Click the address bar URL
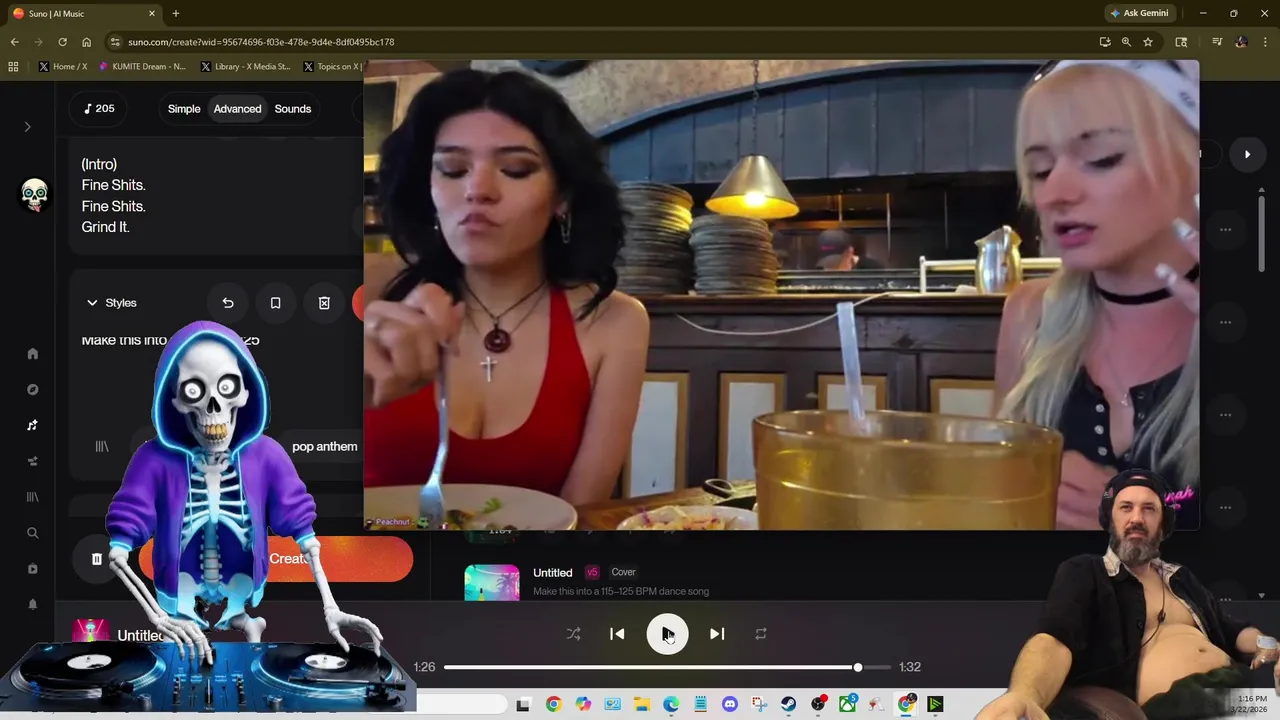This screenshot has width=1280, height=720. tap(261, 42)
